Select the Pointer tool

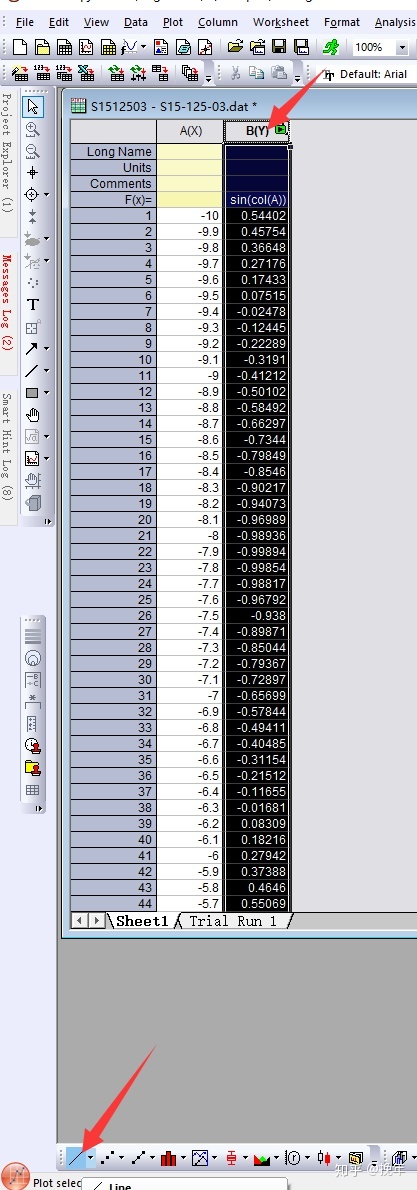click(x=33, y=107)
